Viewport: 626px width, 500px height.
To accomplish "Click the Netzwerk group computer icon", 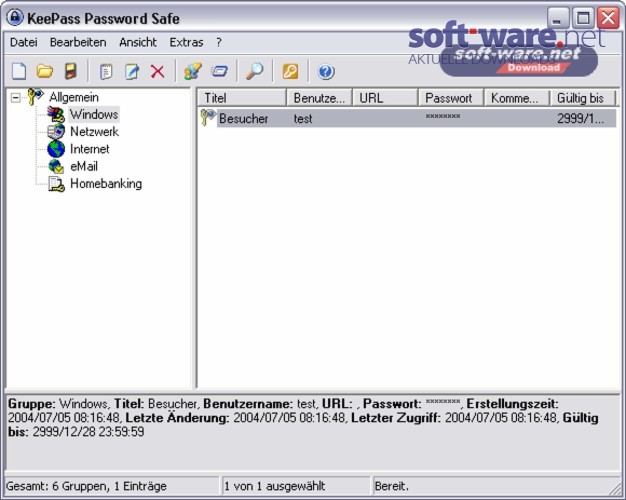I will pos(56,131).
